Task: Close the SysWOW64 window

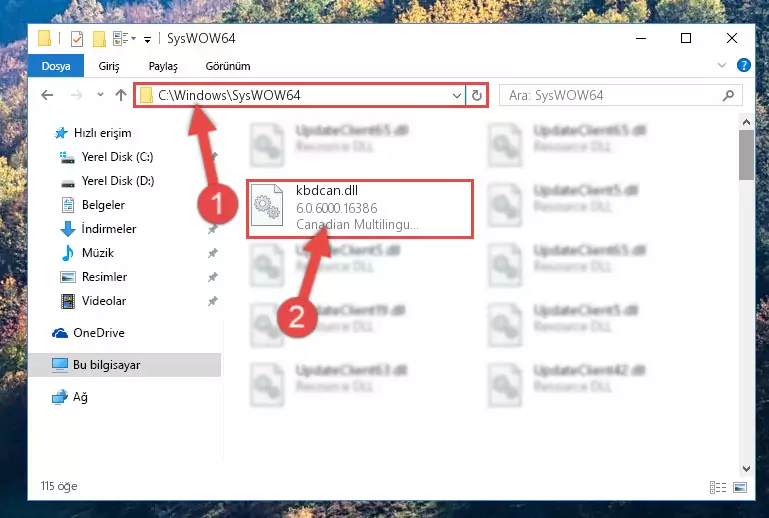Action: (x=732, y=38)
